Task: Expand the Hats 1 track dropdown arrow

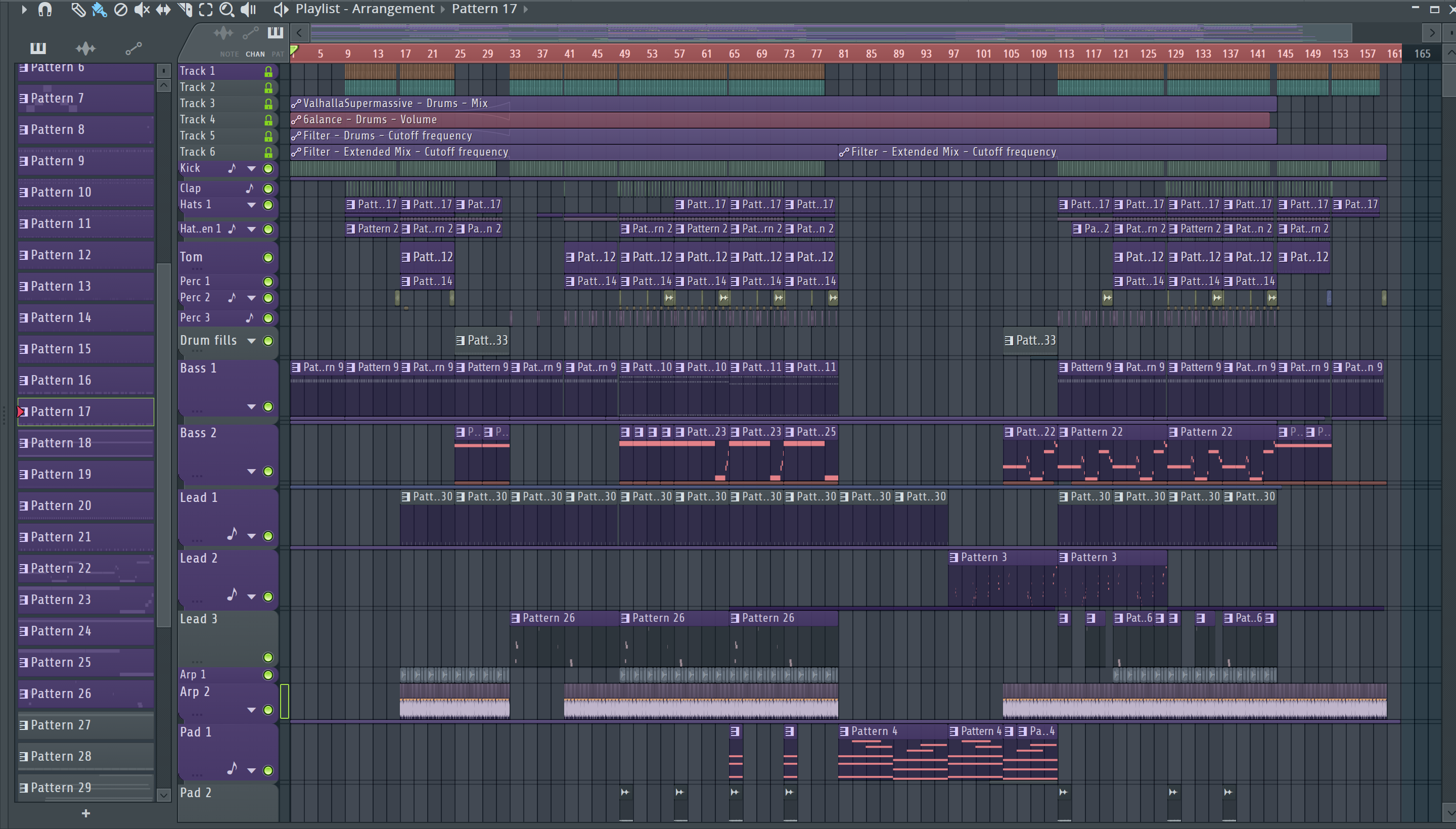Action: coord(251,205)
